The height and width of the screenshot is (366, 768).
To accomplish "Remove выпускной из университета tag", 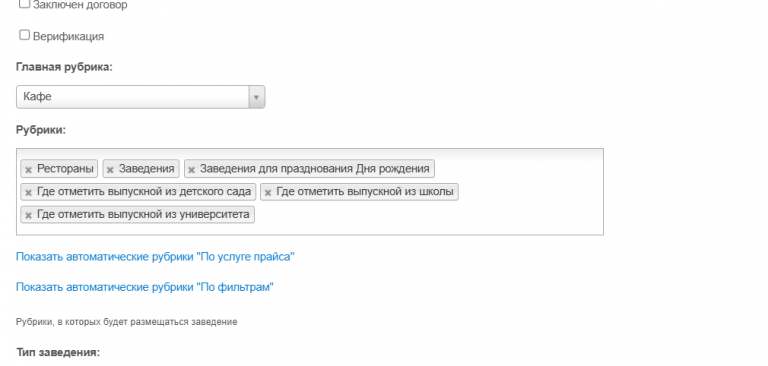I will tap(28, 215).
